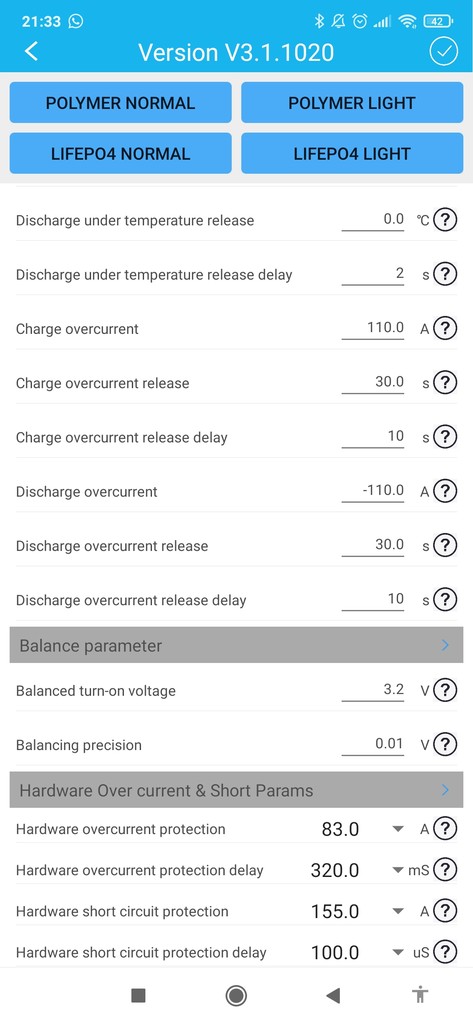Apply the POLYMER NORMAL preset
The width and height of the screenshot is (473, 1024).
[120, 103]
